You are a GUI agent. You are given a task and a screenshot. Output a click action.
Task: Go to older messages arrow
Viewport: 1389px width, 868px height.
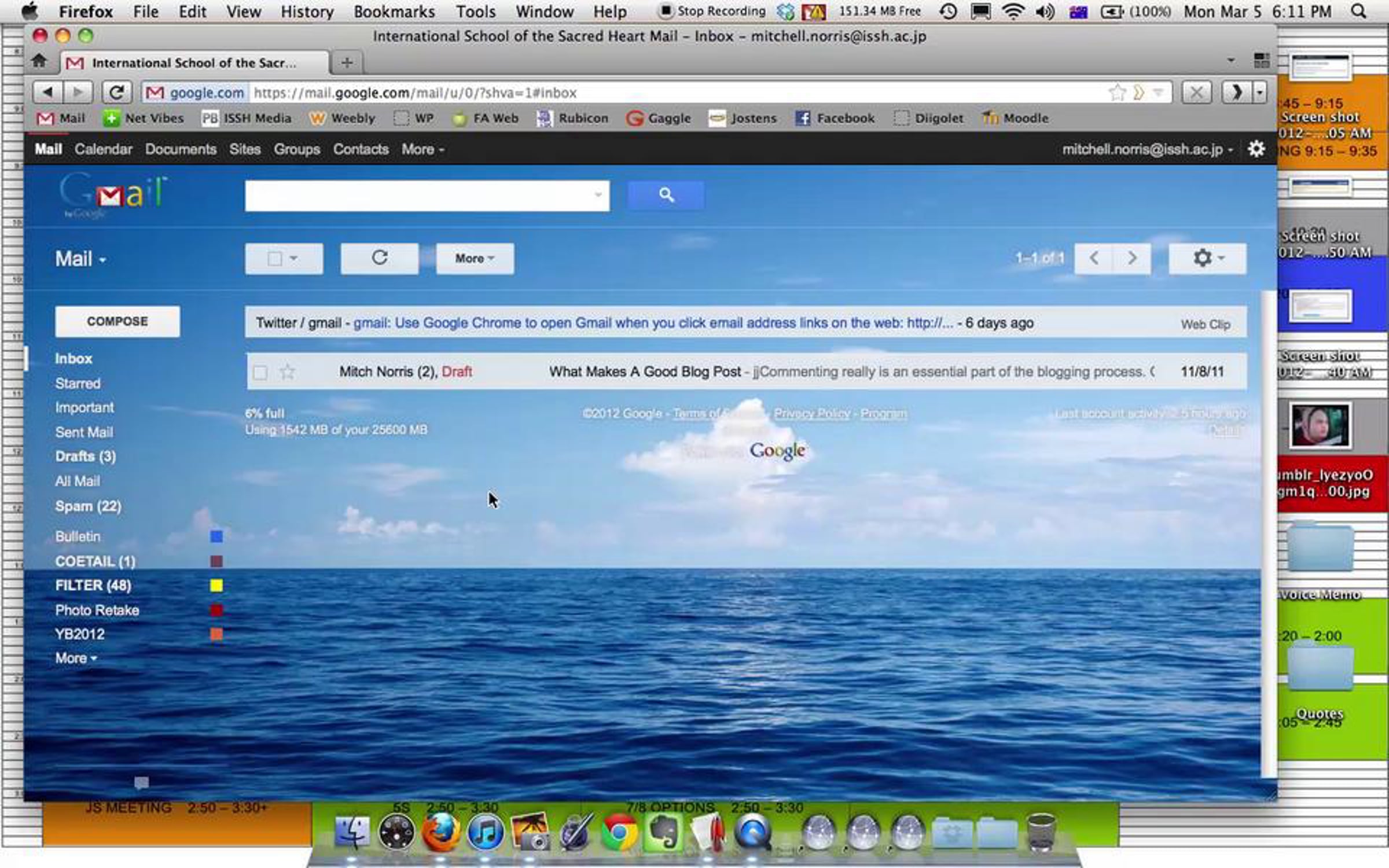click(x=1132, y=258)
